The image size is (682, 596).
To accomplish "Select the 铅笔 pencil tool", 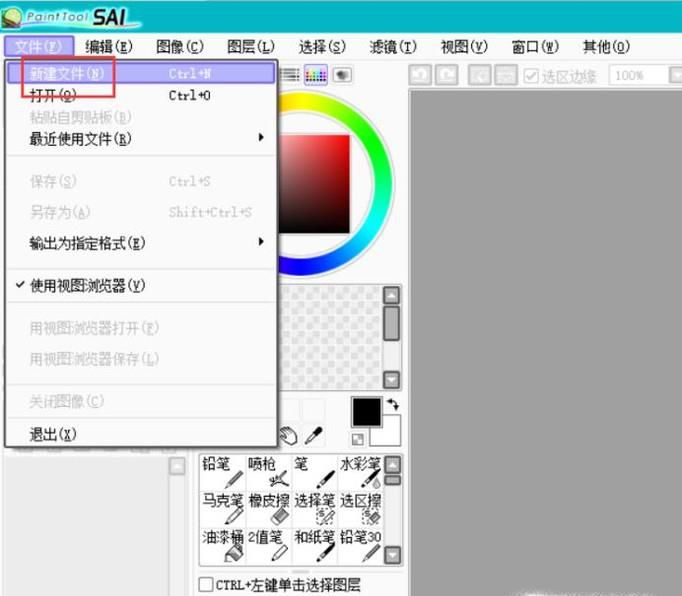I will pyautogui.click(x=223, y=472).
